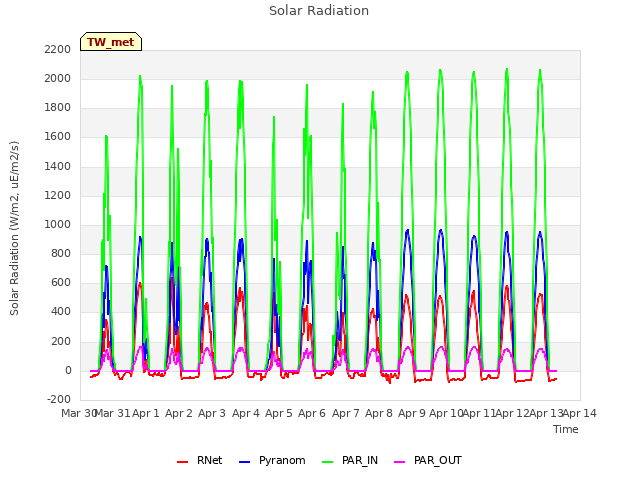Click the 1200 y-axis tick label
The width and height of the screenshot is (640, 480).
pyautogui.click(x=58, y=195)
